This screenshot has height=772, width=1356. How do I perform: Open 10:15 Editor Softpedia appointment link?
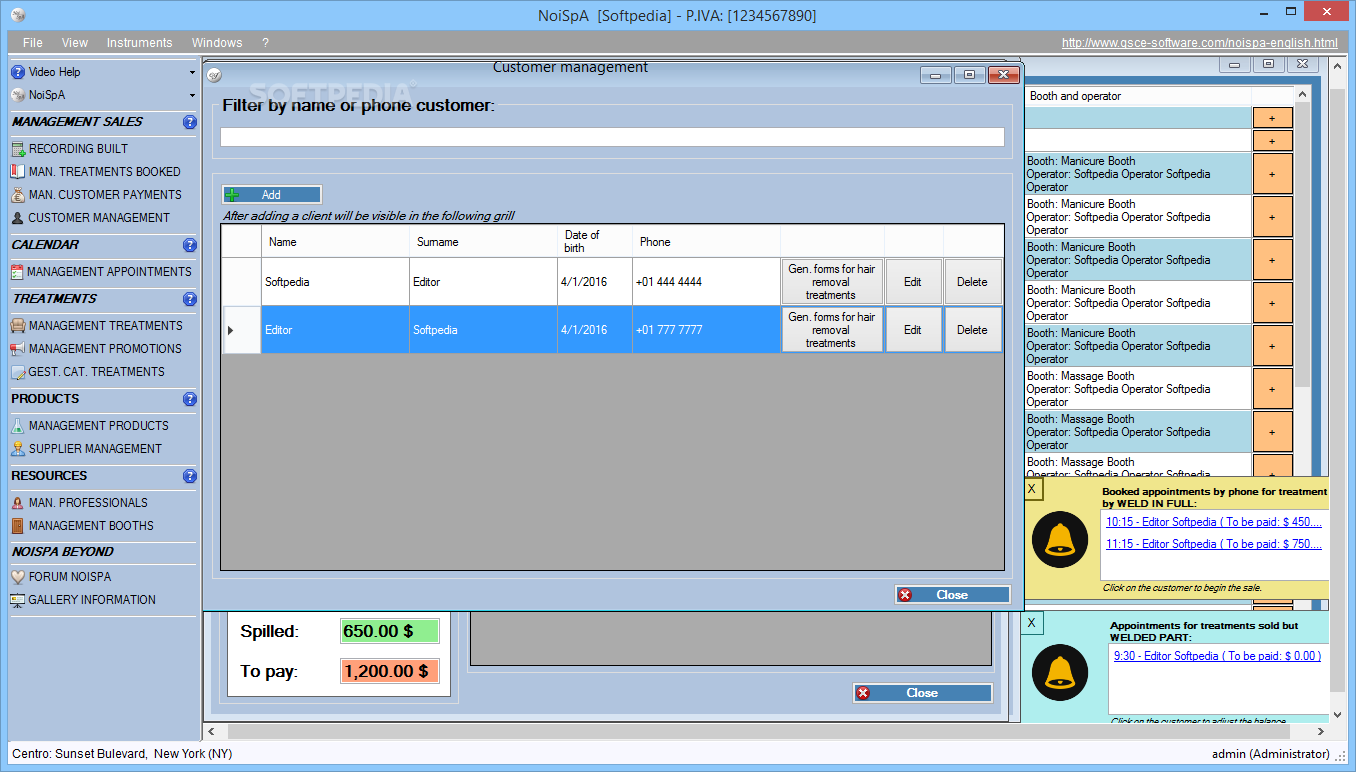1214,522
